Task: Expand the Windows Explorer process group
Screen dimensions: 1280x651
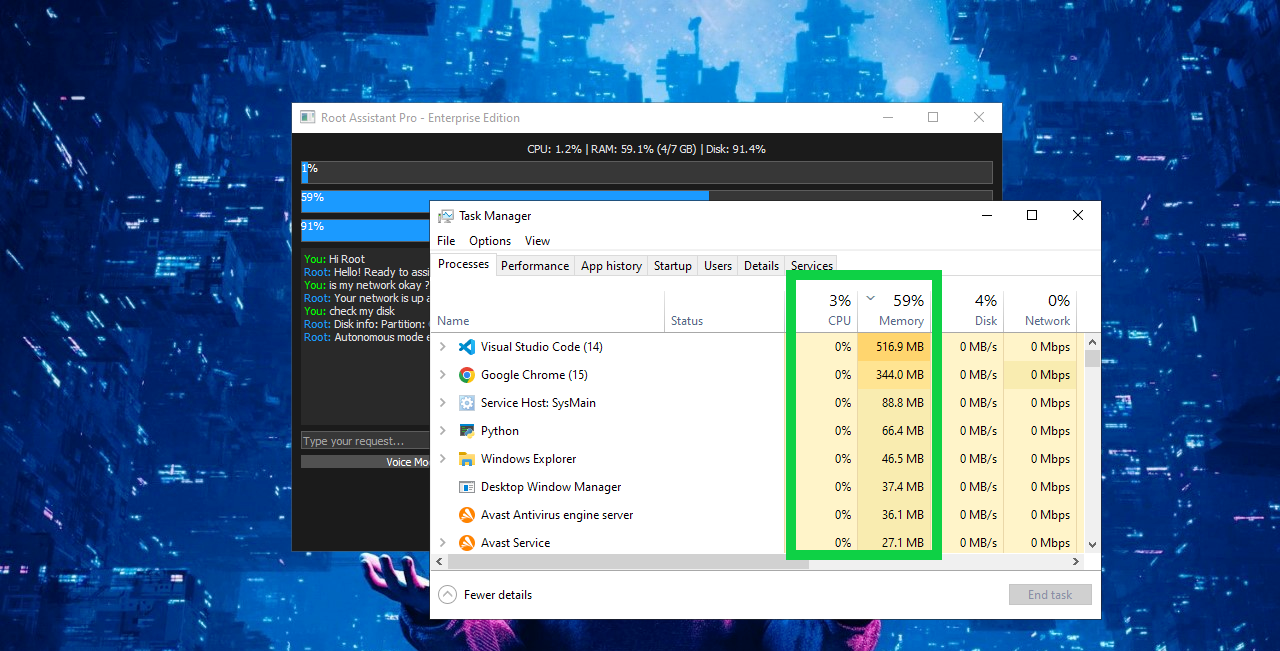Action: (x=443, y=459)
